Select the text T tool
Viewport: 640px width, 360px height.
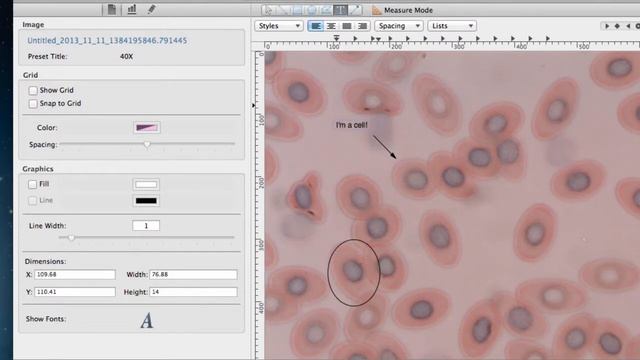(340, 10)
